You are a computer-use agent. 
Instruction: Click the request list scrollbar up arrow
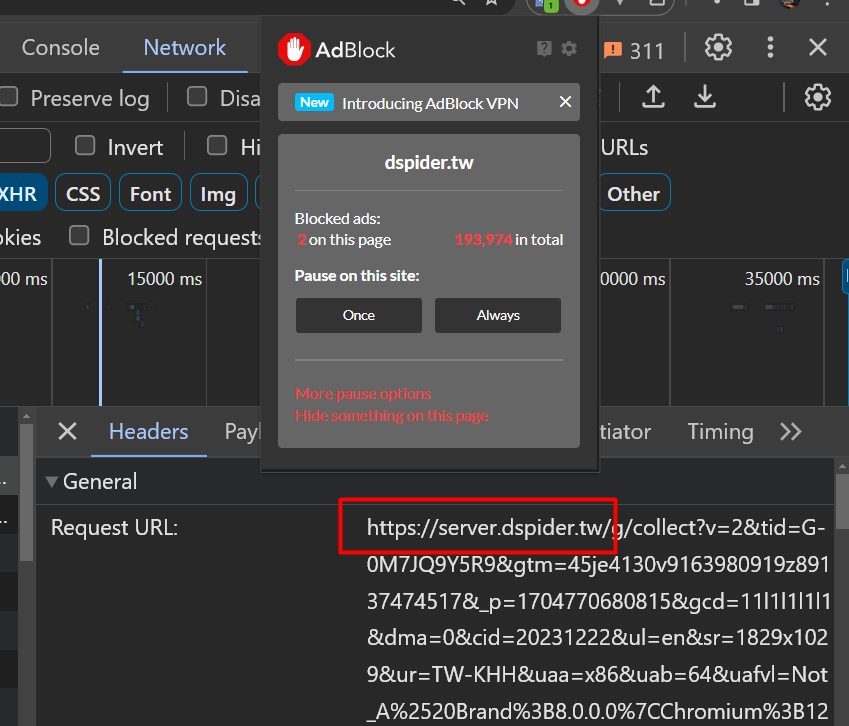coord(26,416)
